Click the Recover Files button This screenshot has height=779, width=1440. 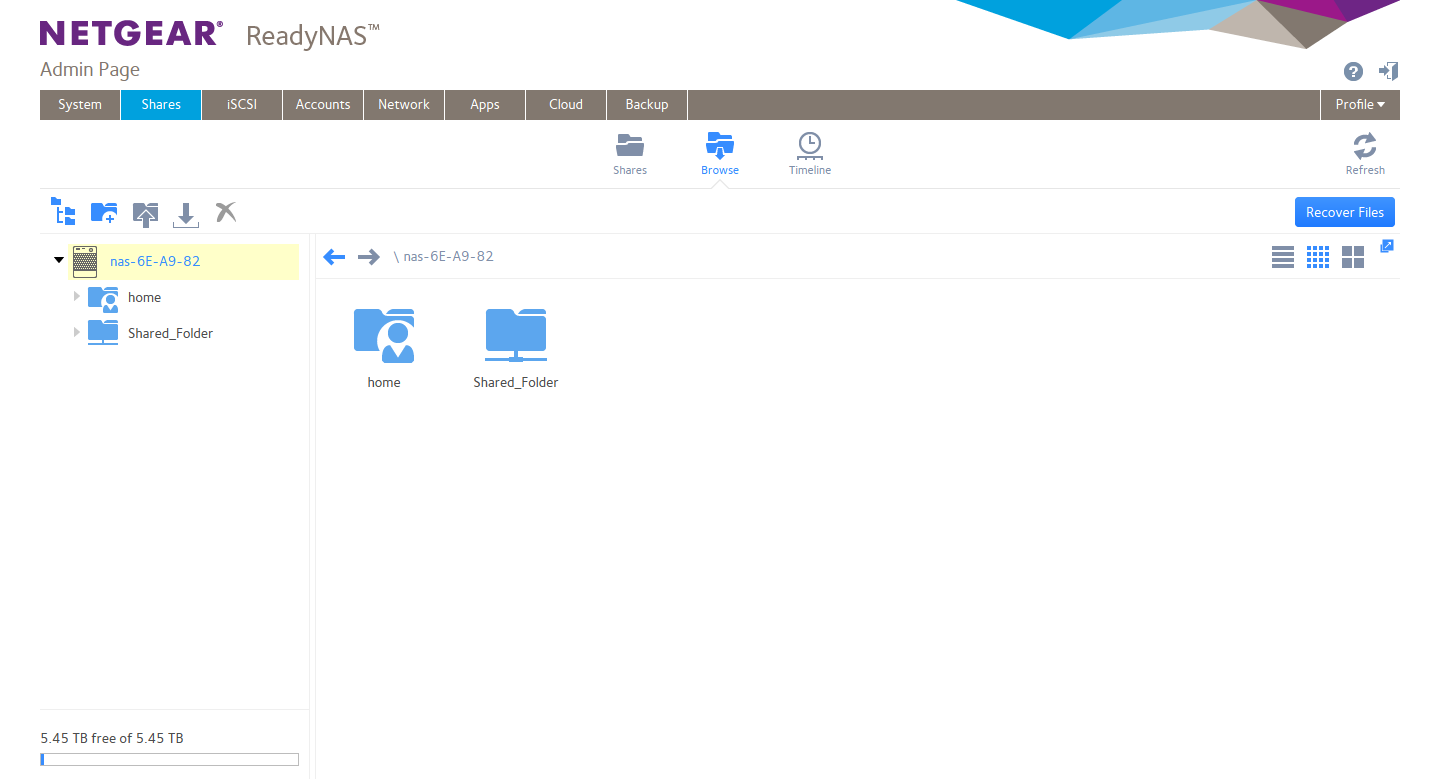1344,212
